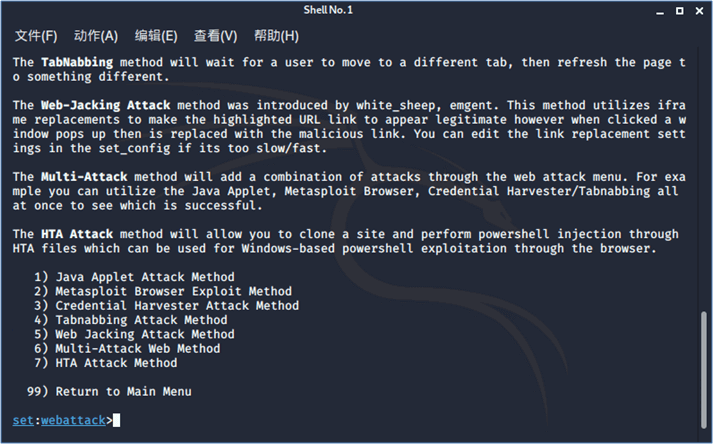Click option 3, Credential Harvester Attack Method

pos(165,306)
